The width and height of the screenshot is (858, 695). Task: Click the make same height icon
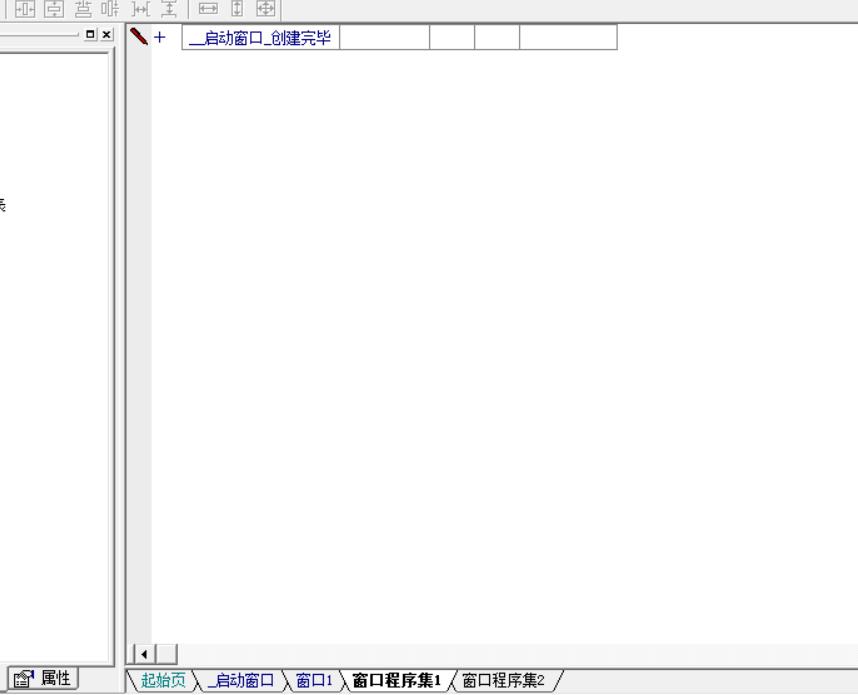237,9
